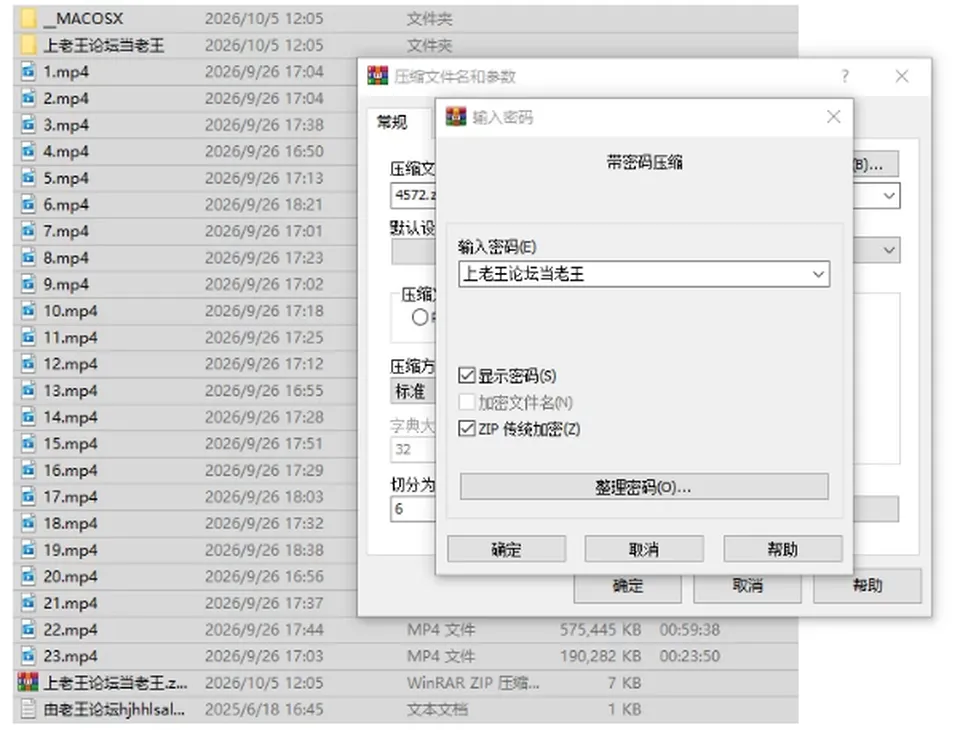Click 确定 in the 压缩文件名和参数 dialog
The image size is (960, 730).
coord(628,586)
